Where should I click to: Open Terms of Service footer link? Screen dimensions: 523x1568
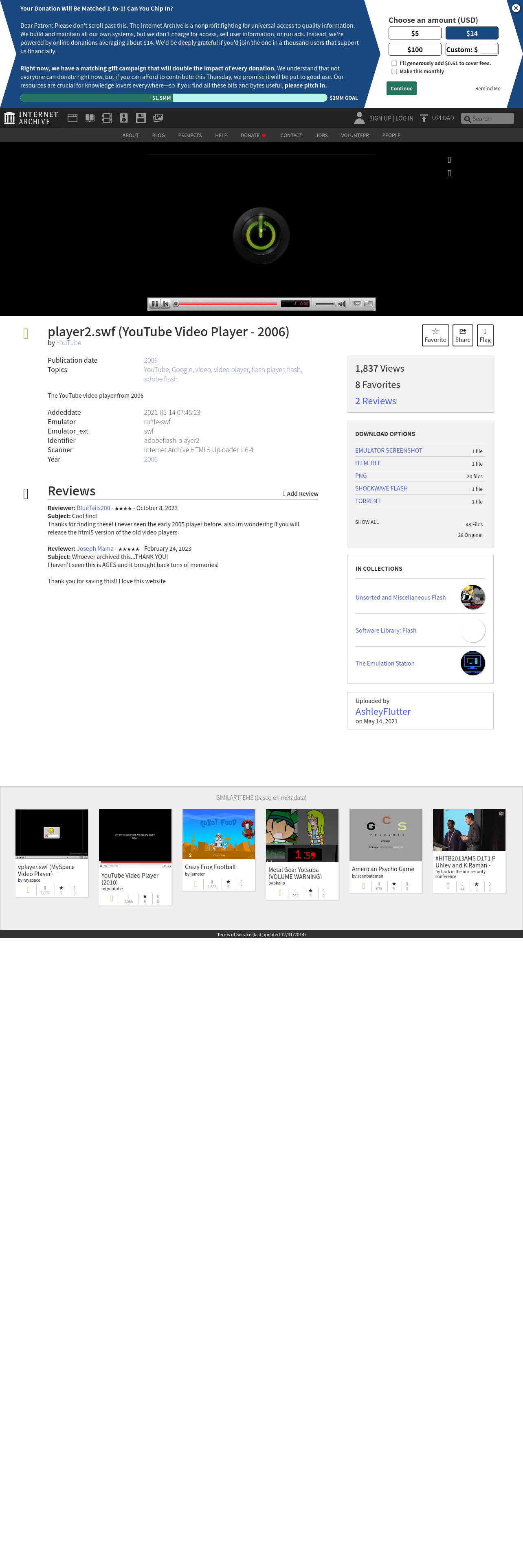[x=261, y=934]
